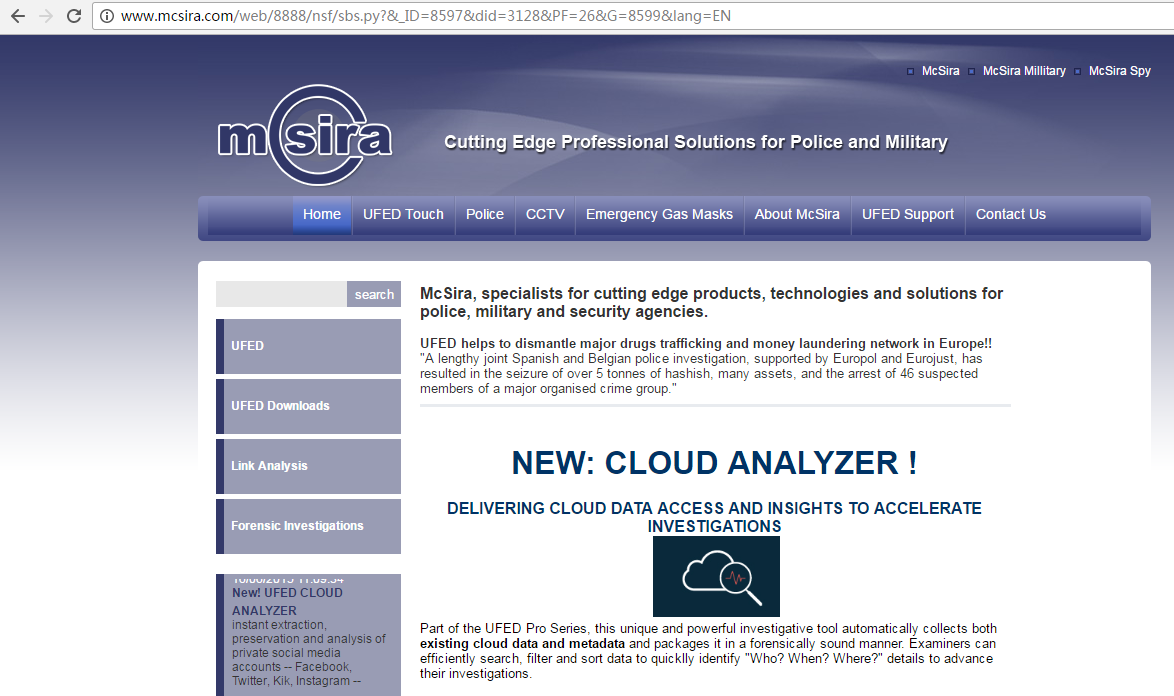1174x696 pixels.
Task: Open site information icon in address bar
Action: pyautogui.click(x=107, y=16)
